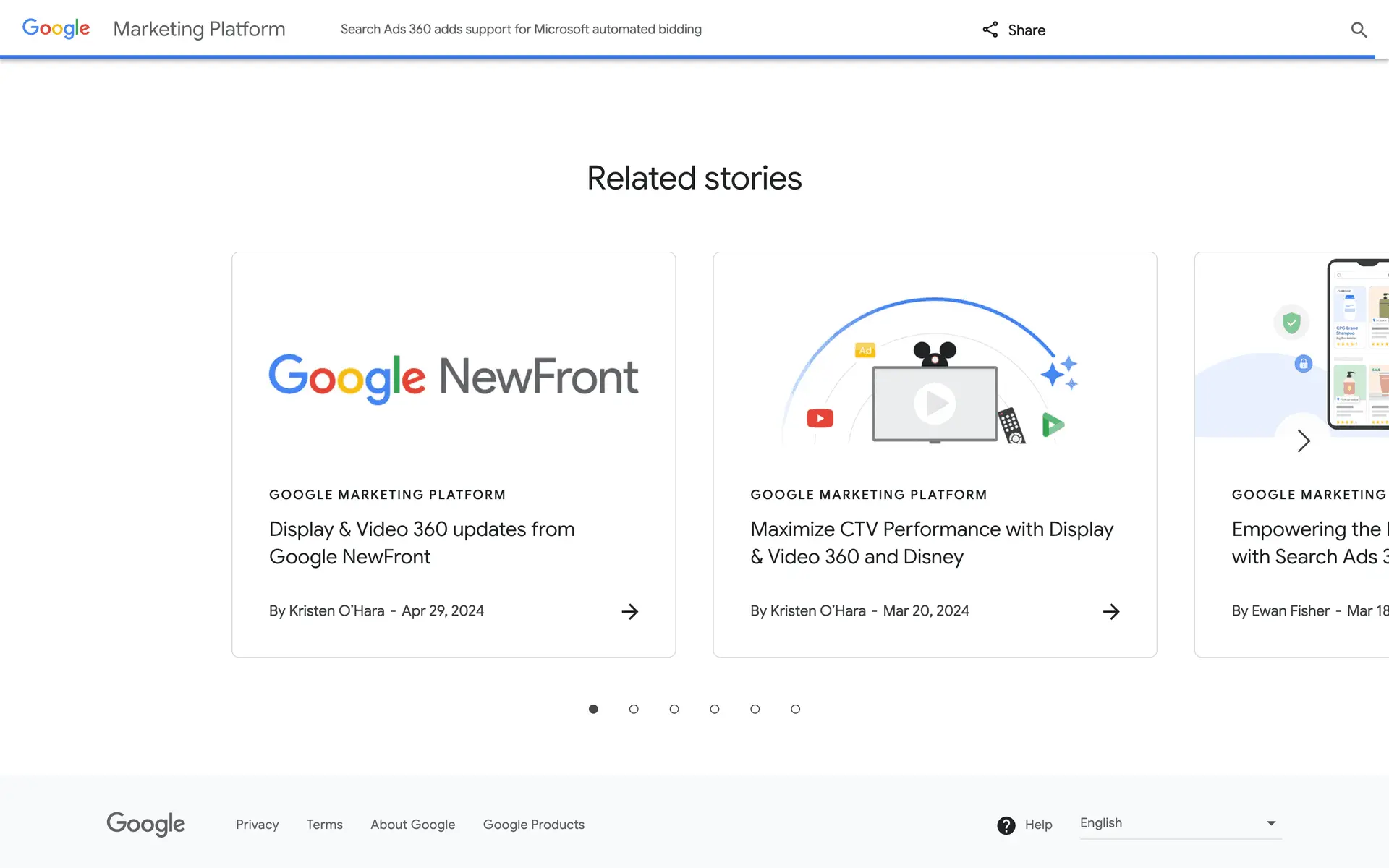This screenshot has height=868, width=1389.
Task: Open the Privacy footer link
Action: pyautogui.click(x=257, y=825)
